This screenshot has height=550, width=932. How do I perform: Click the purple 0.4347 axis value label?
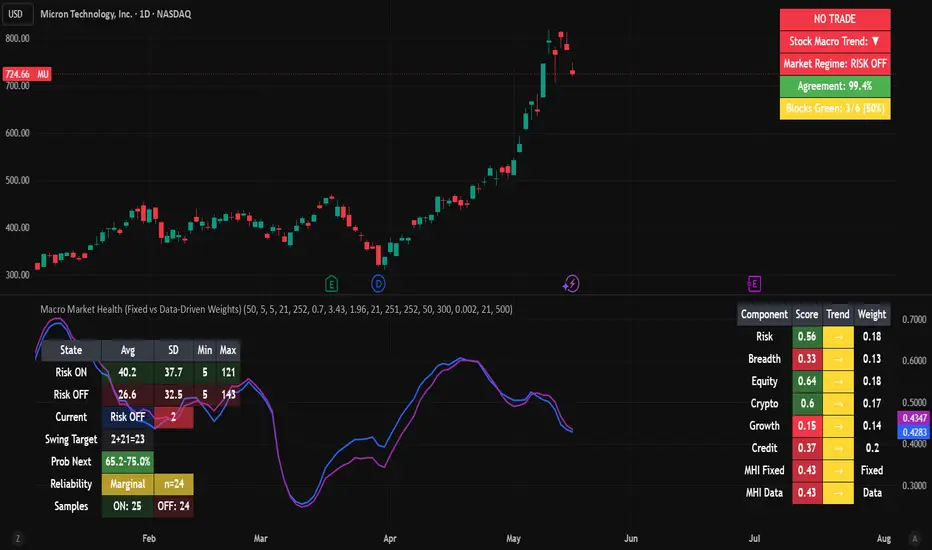point(914,418)
